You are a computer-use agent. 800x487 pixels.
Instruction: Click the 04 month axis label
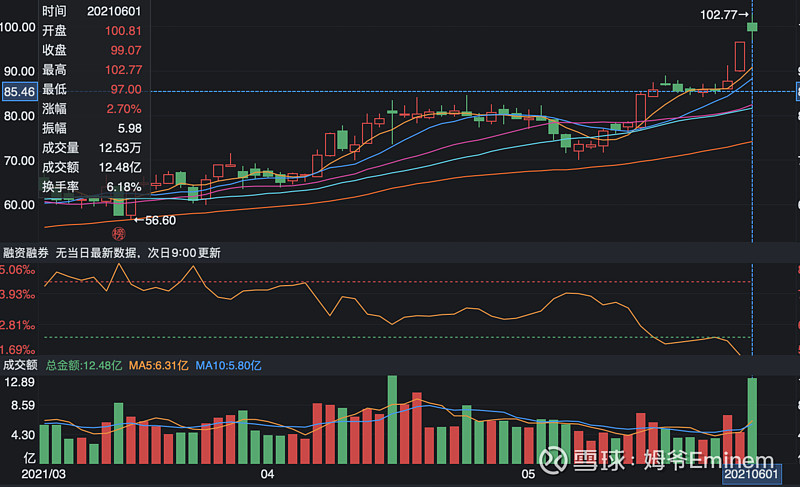[267, 474]
